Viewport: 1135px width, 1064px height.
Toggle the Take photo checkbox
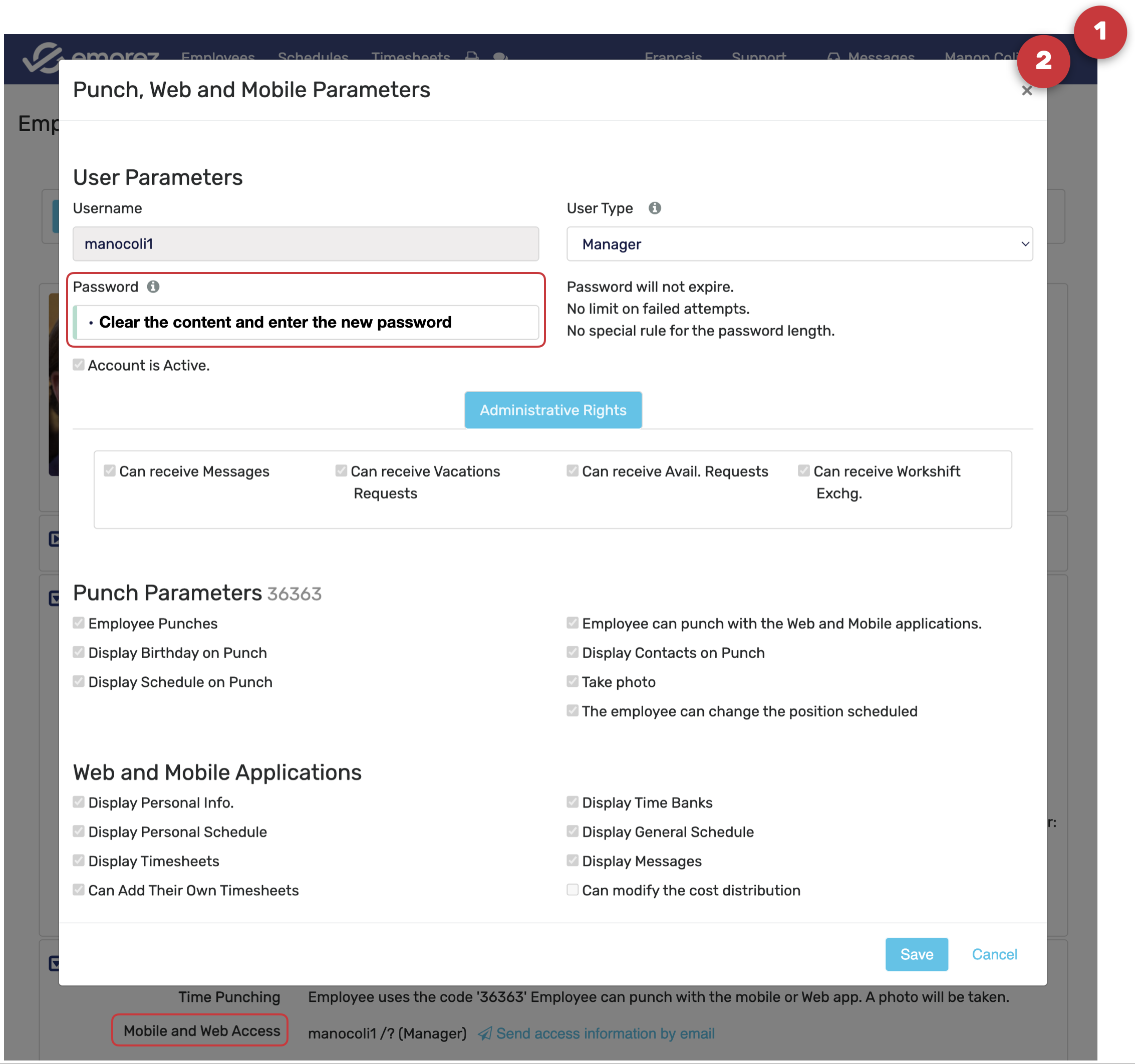(572, 681)
